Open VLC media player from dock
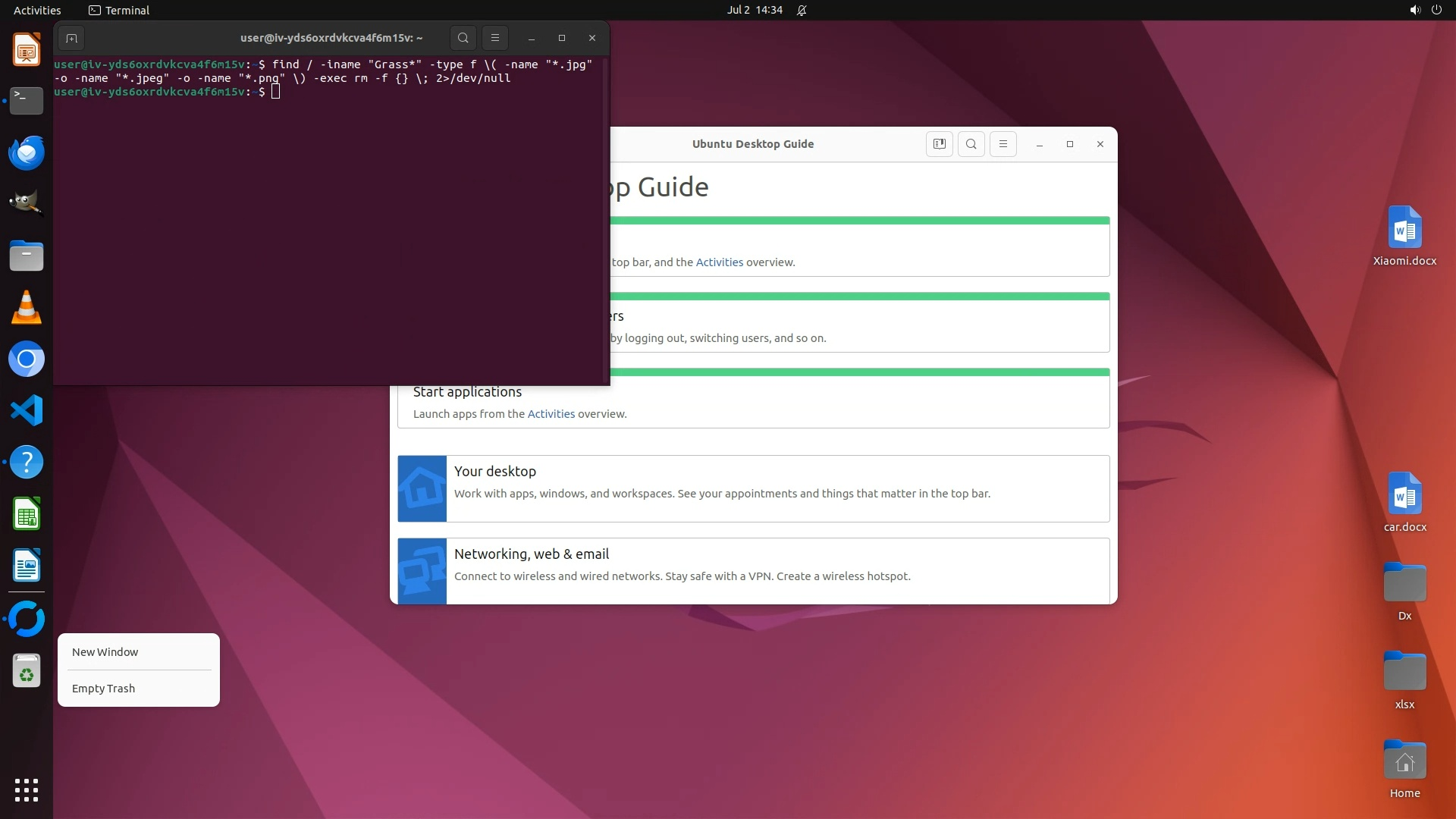 27,308
